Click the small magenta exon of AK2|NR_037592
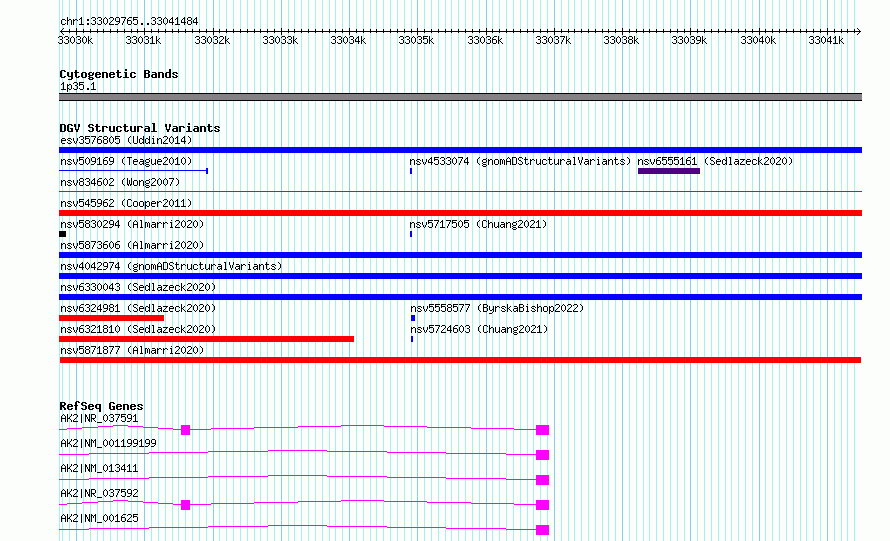The image size is (890, 541). point(185,505)
